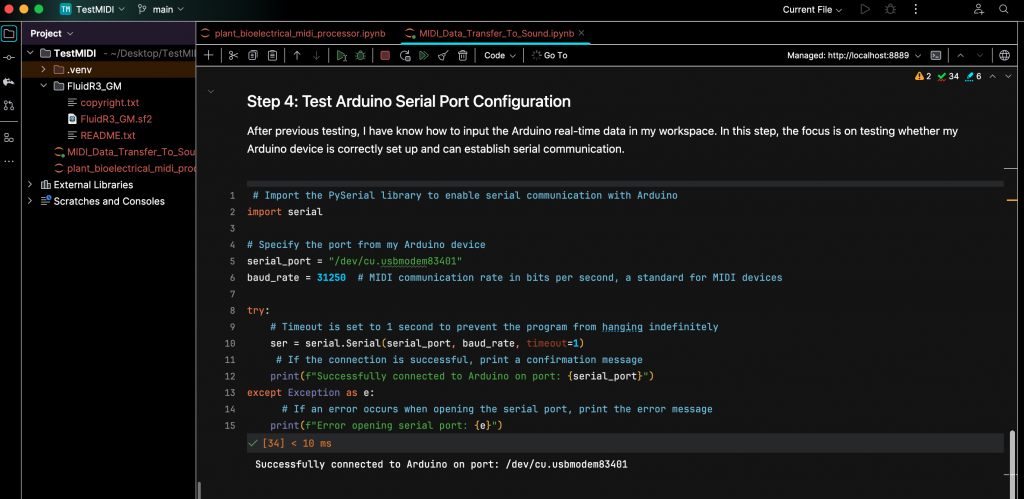Interrupt the kernel with red stop icon

pyautogui.click(x=385, y=56)
